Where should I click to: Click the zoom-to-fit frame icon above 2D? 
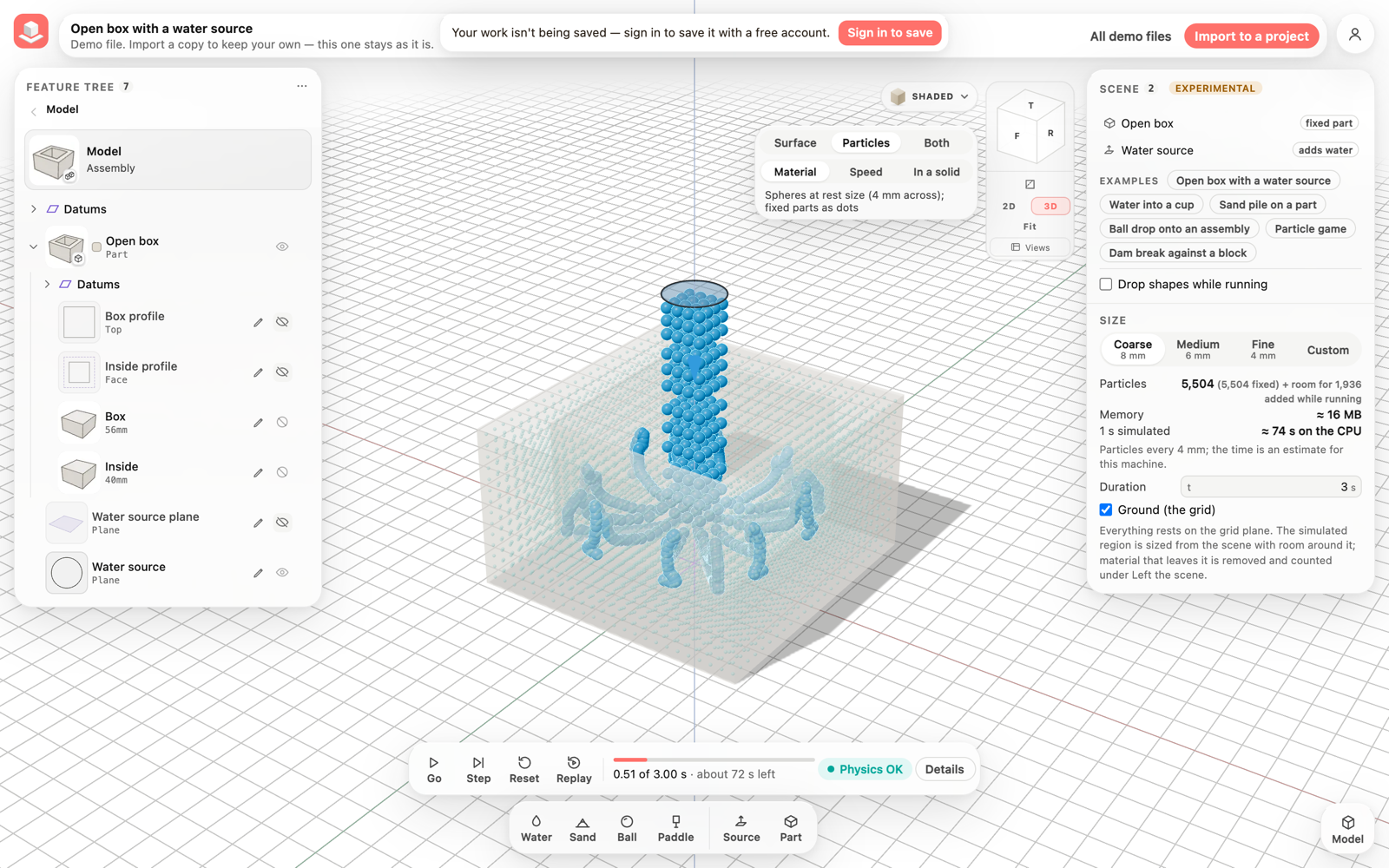point(1030,184)
